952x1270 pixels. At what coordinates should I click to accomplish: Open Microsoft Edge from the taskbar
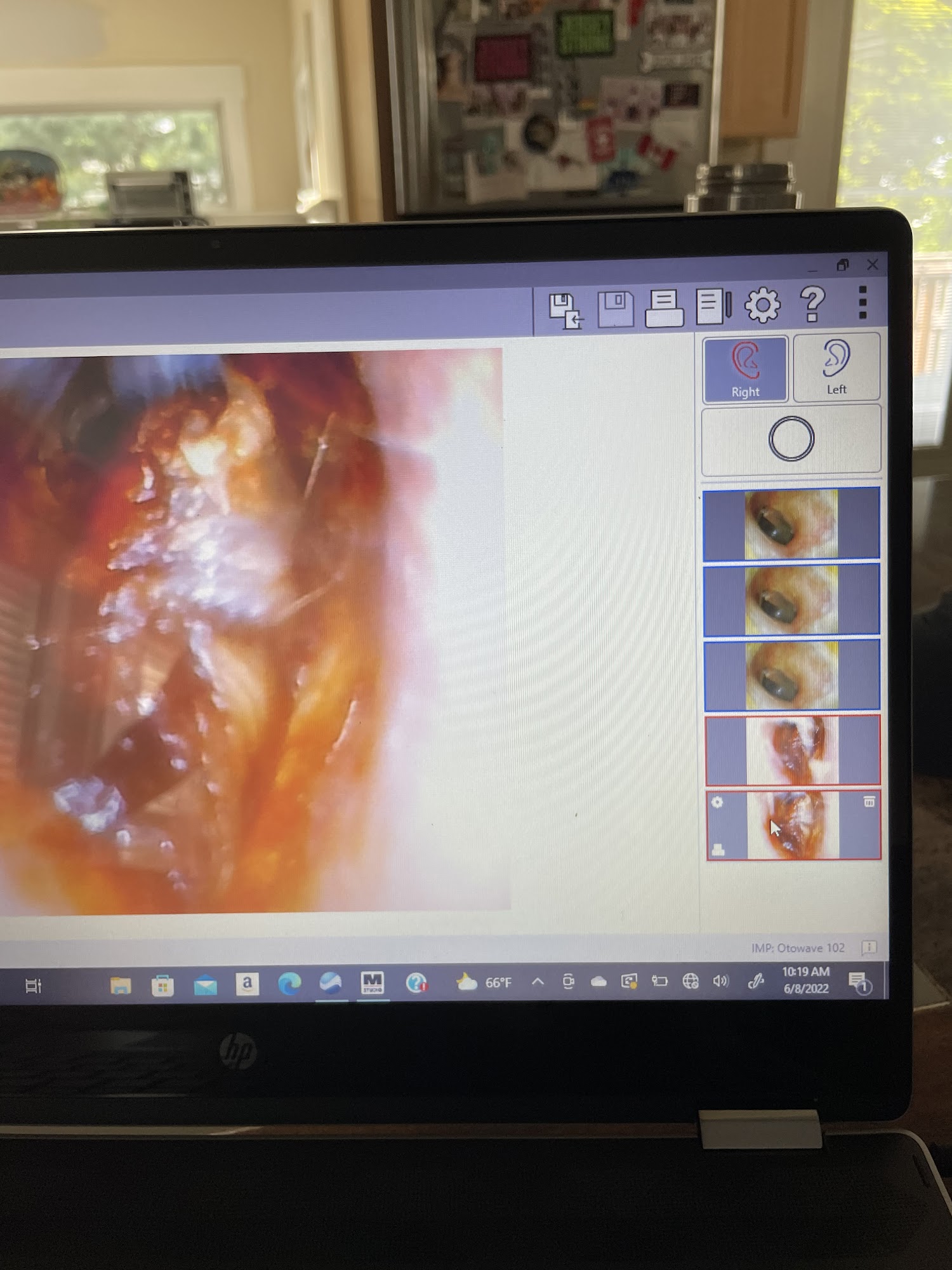coord(289,984)
